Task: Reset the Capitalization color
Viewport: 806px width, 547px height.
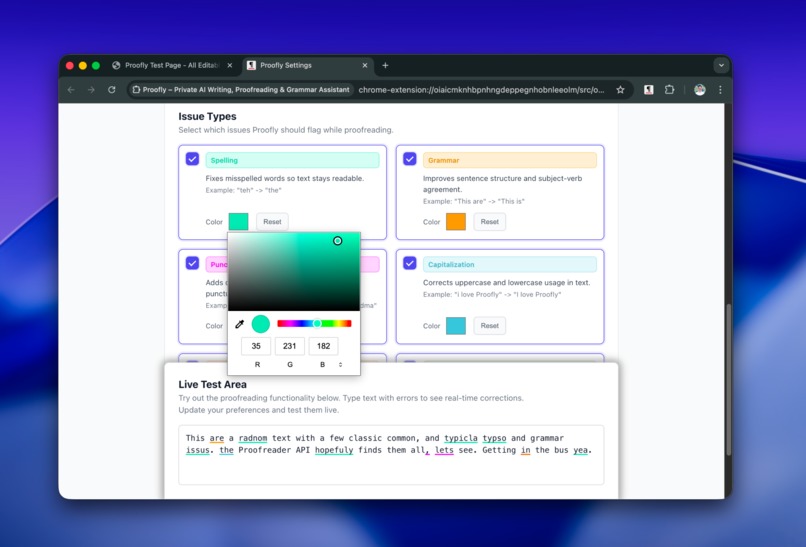Action: [489, 325]
